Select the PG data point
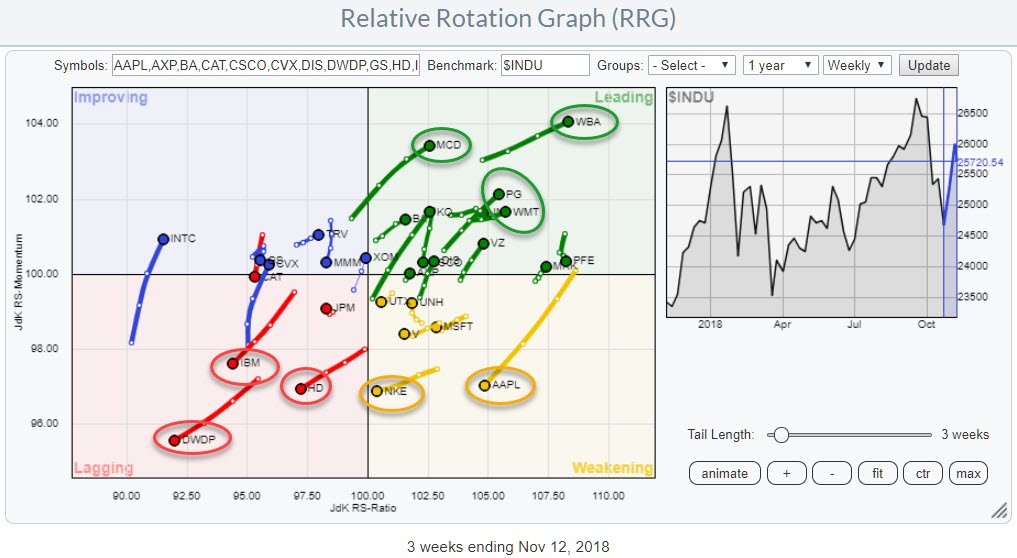Viewport: 1017px width, 558px height. pyautogui.click(x=499, y=194)
